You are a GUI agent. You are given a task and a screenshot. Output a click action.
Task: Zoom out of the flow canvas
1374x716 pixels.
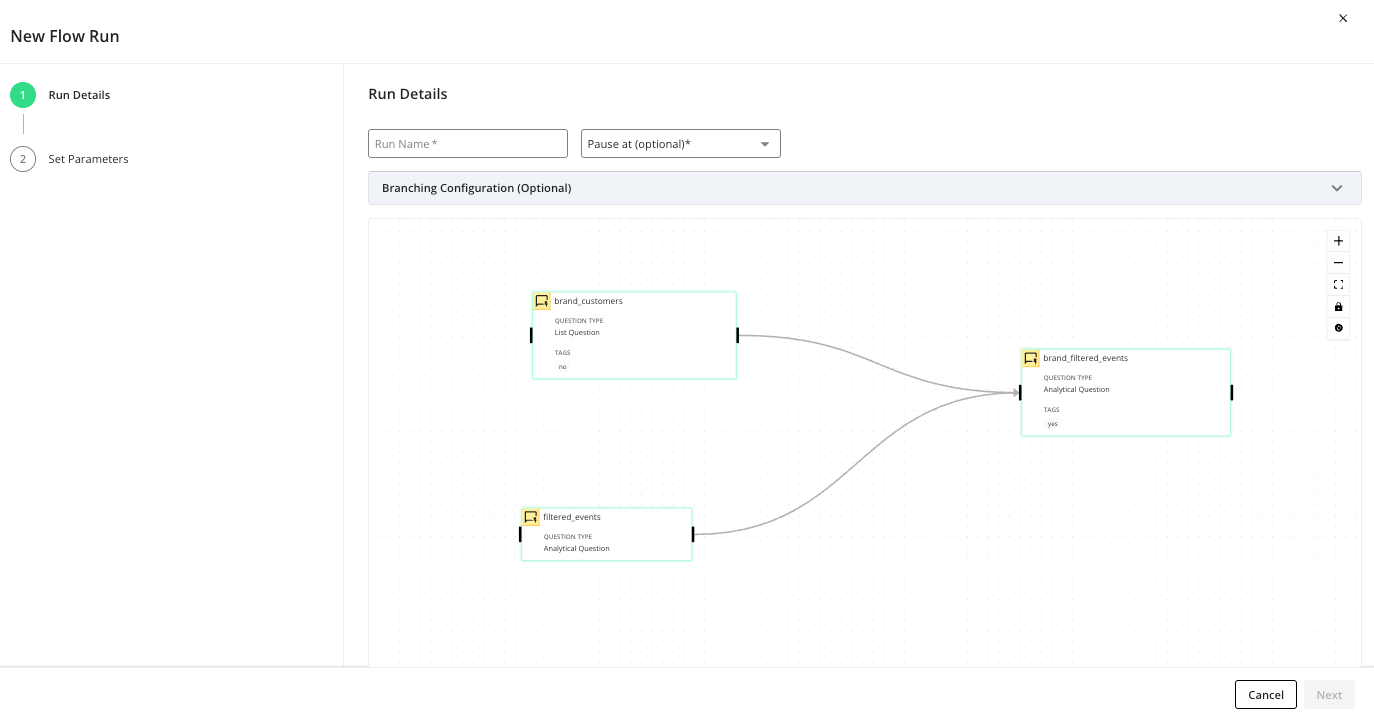pos(1338,262)
